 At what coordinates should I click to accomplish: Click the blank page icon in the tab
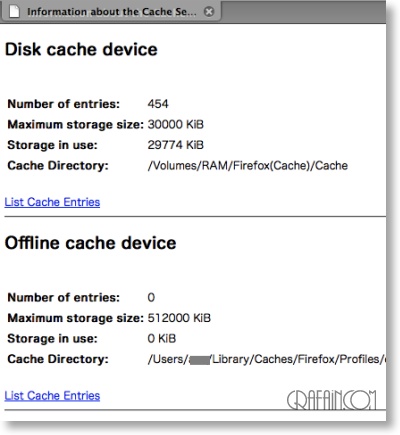pos(14,11)
